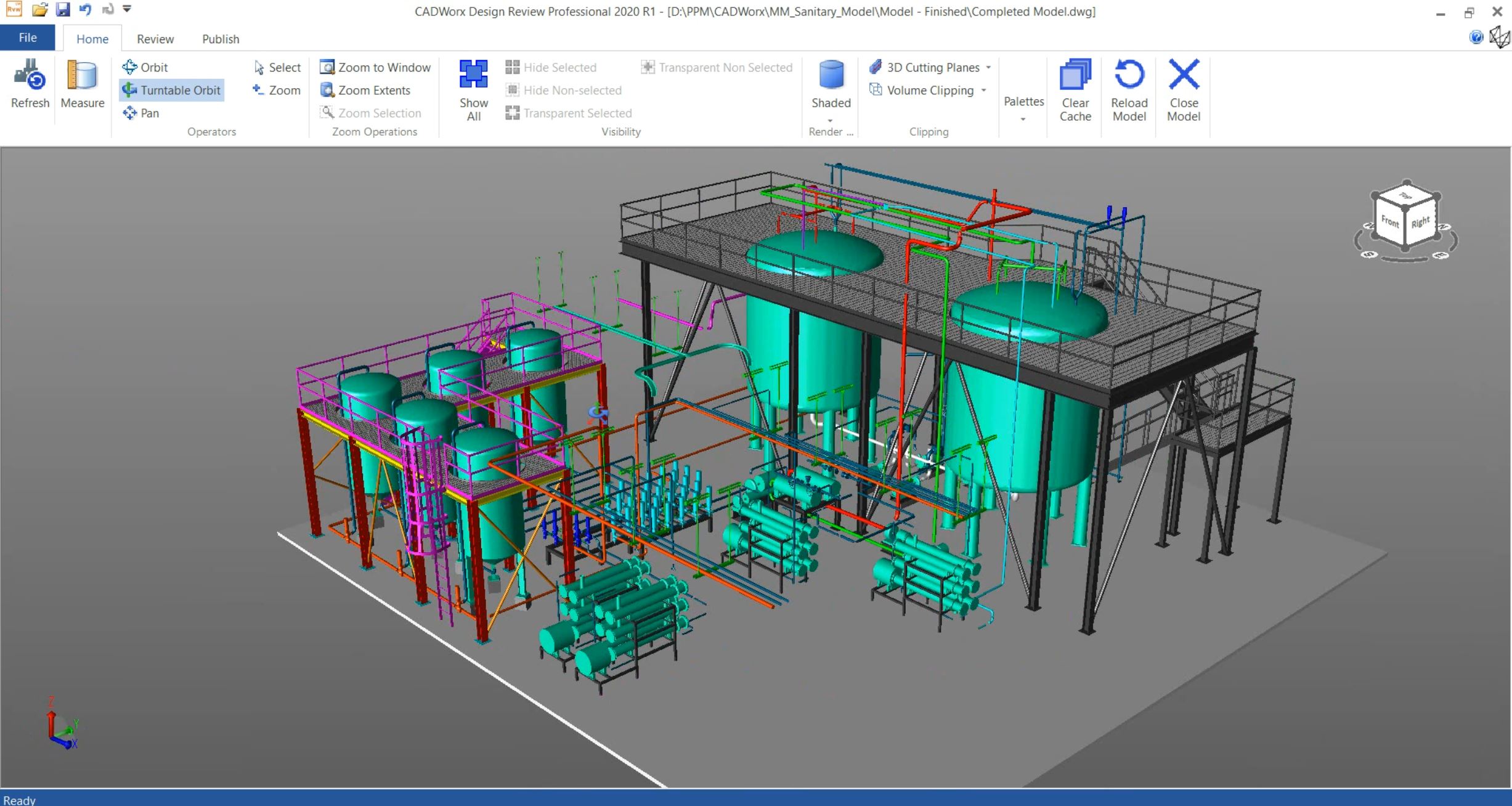
Task: Close the current model
Action: click(1183, 75)
